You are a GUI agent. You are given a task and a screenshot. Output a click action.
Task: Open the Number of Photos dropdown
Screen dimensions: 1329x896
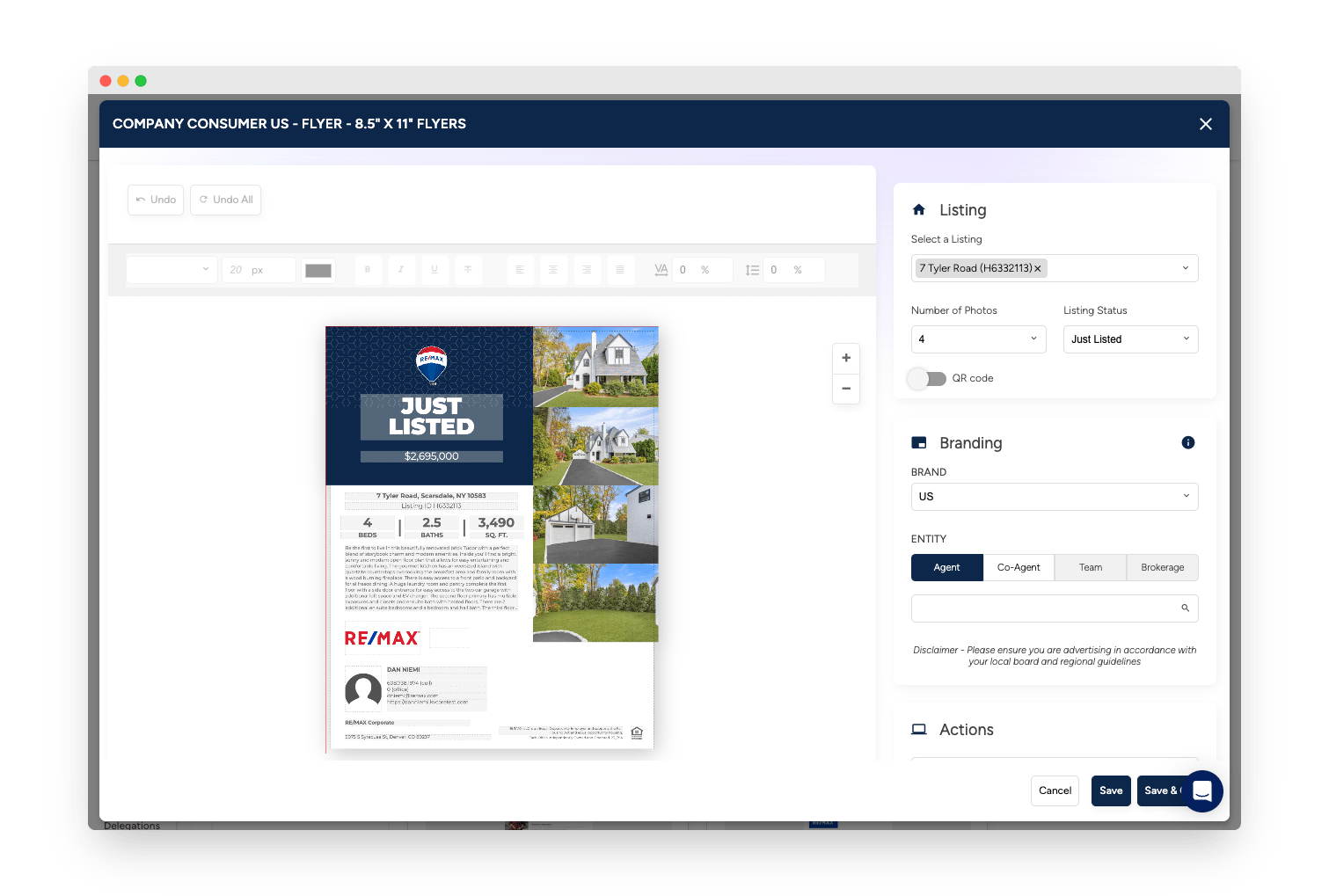pyautogui.click(x=979, y=339)
